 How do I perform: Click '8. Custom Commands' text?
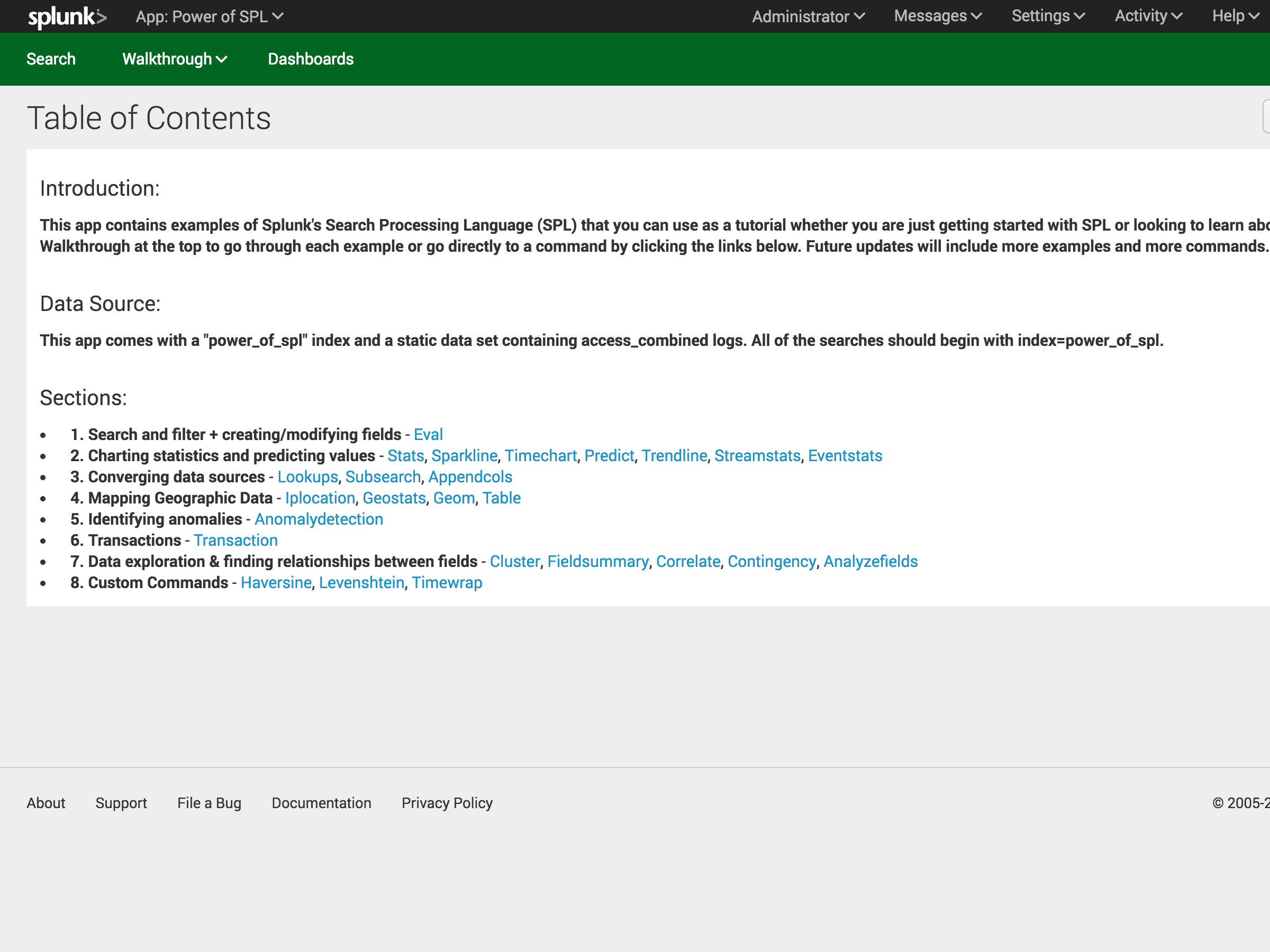coord(149,582)
